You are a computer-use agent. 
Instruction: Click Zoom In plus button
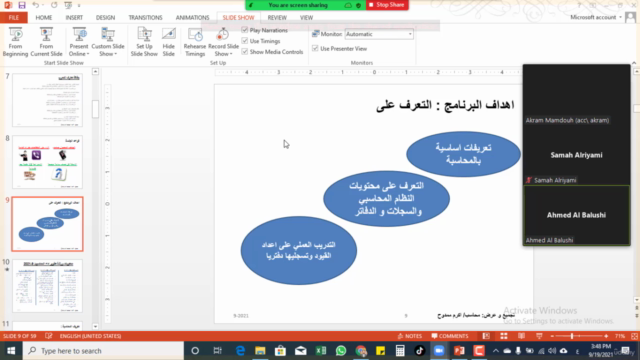[x=606, y=336]
